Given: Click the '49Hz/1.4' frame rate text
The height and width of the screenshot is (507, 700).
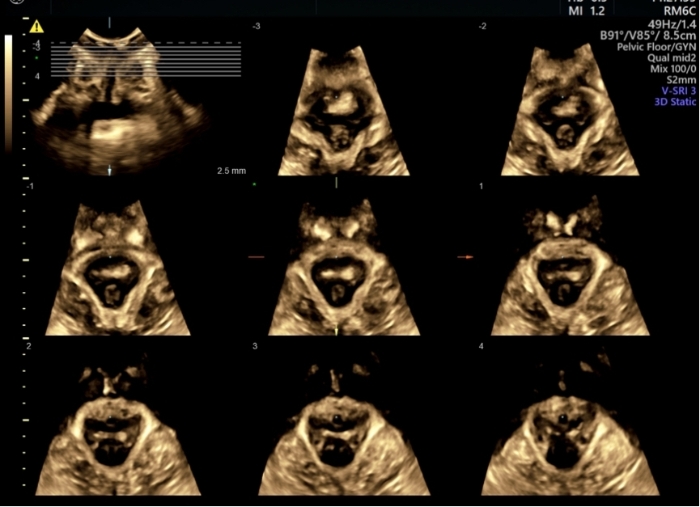Looking at the screenshot, I should coord(672,24).
